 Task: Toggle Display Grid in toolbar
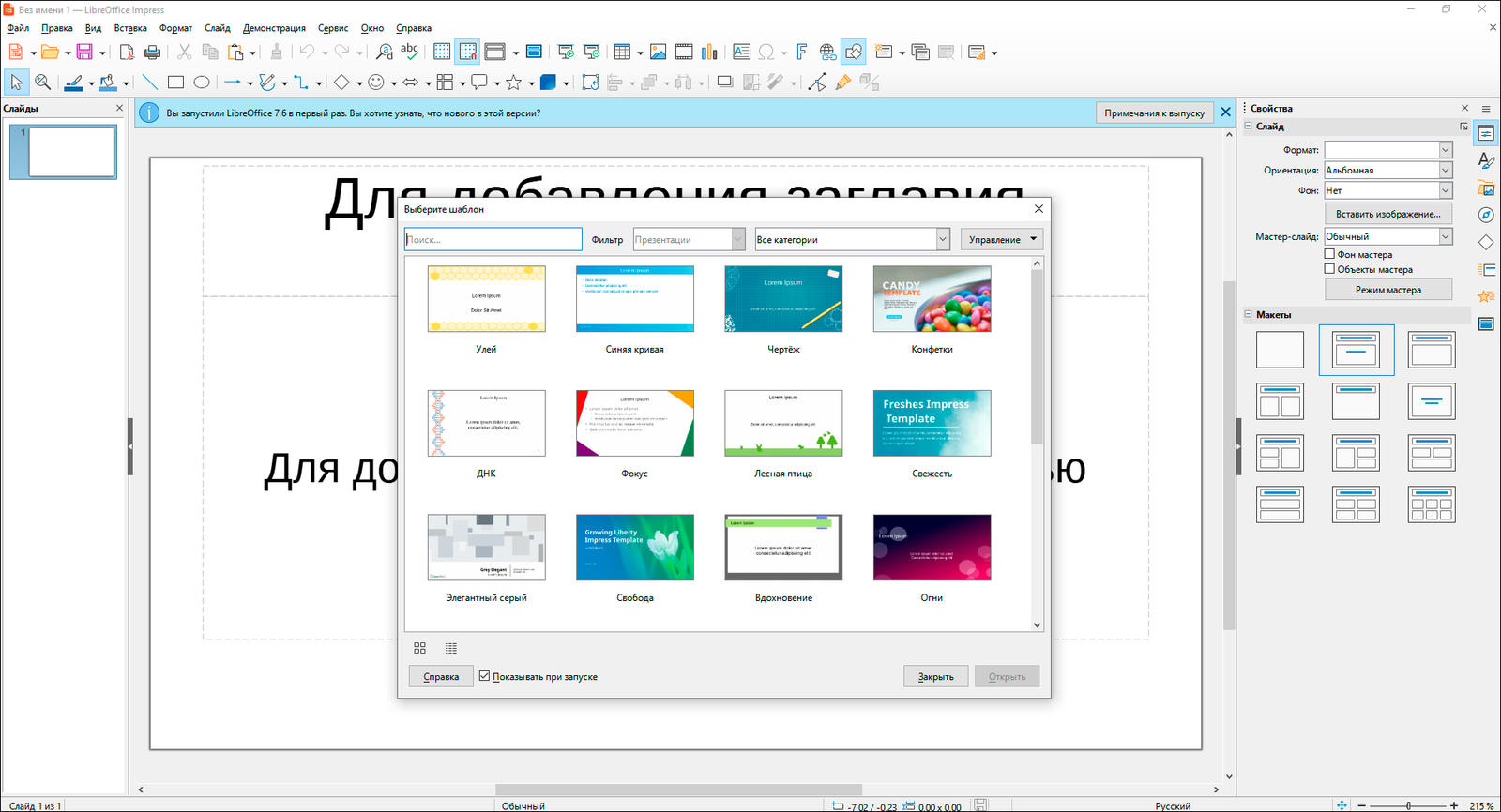(442, 53)
